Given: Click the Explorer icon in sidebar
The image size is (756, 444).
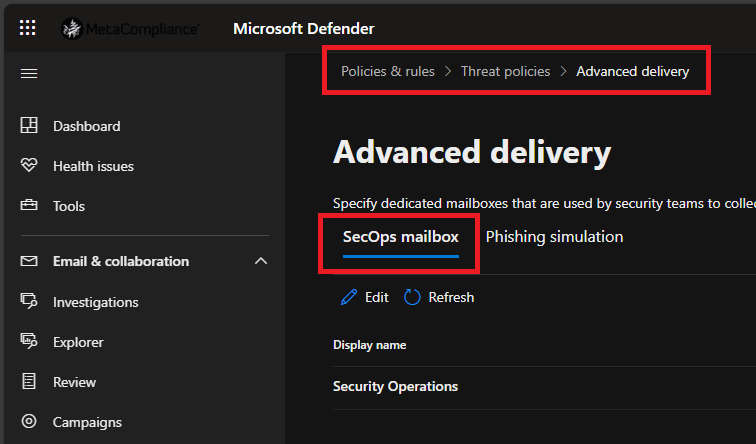Looking at the screenshot, I should pos(29,341).
